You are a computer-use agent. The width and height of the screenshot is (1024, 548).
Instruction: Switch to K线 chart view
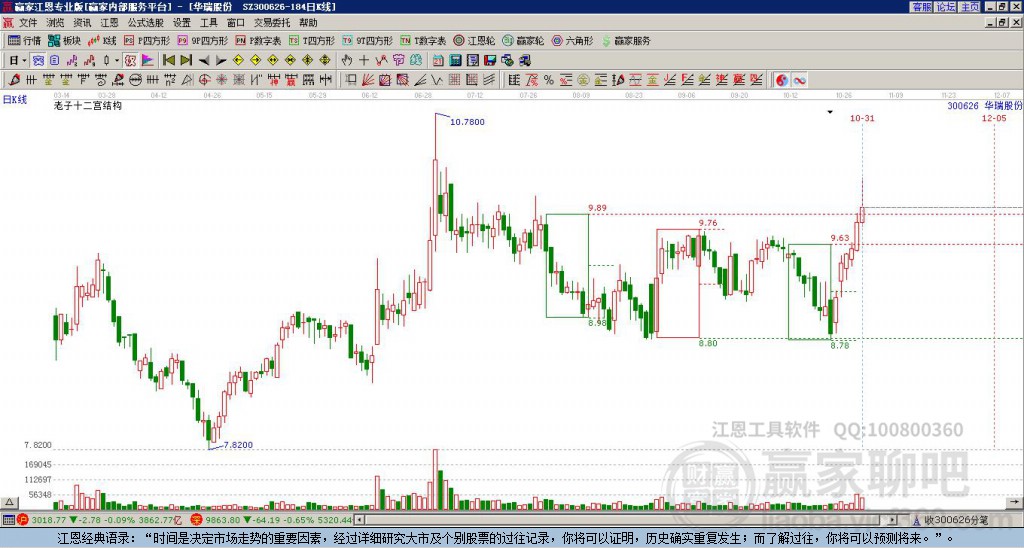[x=103, y=40]
